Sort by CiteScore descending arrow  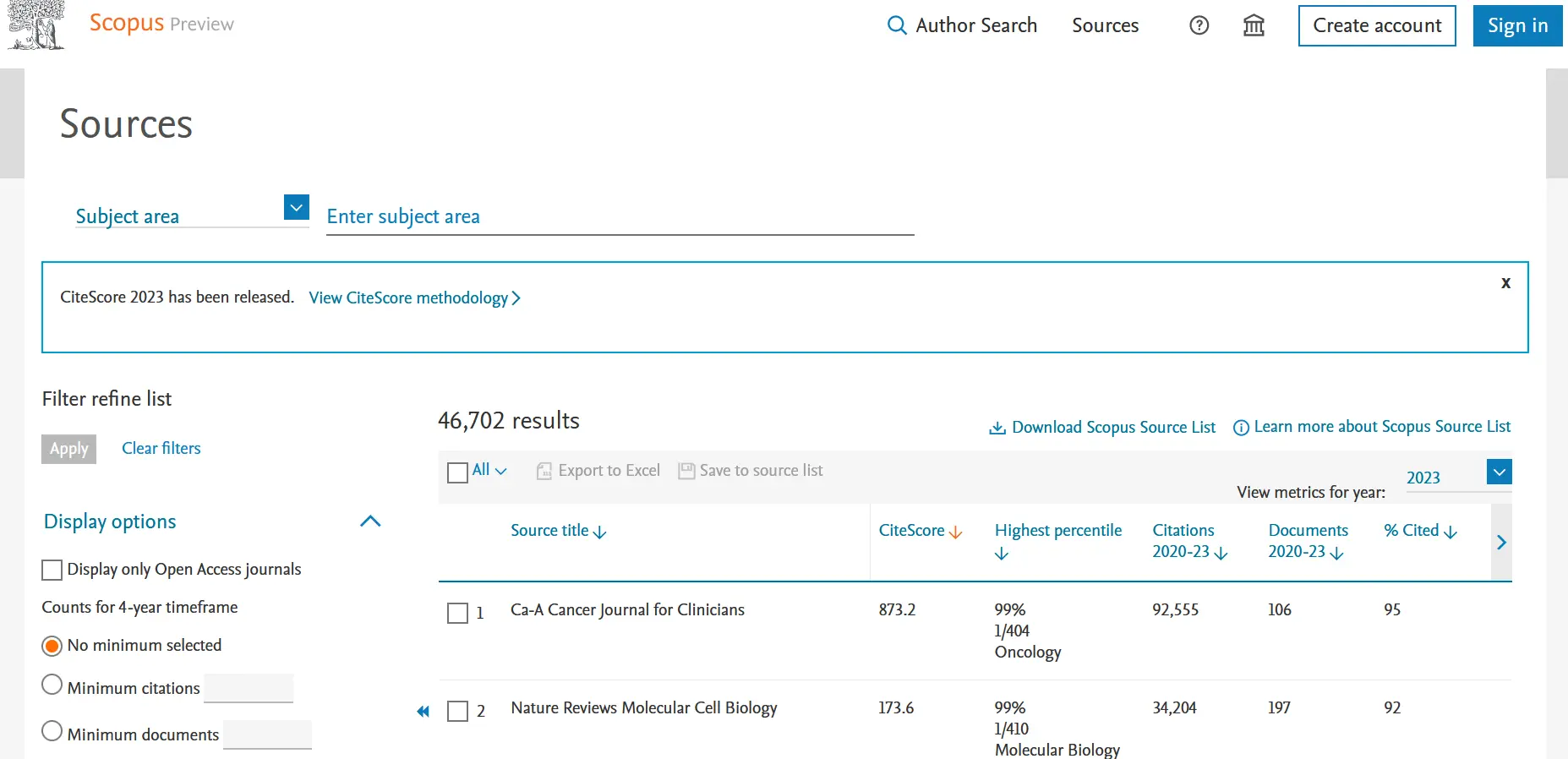pyautogui.click(x=956, y=532)
